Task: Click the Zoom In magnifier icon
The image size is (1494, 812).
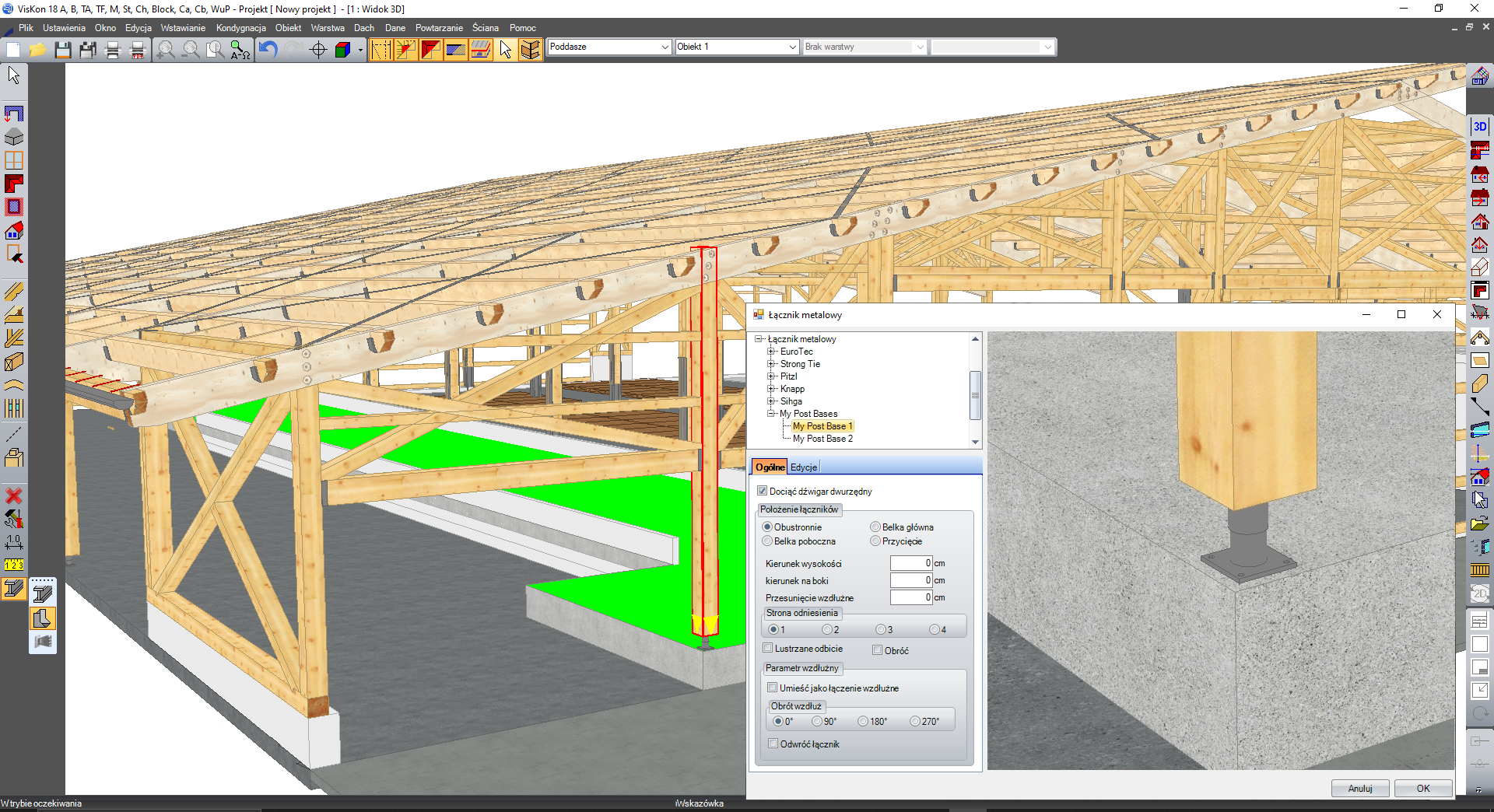Action: coord(166,50)
